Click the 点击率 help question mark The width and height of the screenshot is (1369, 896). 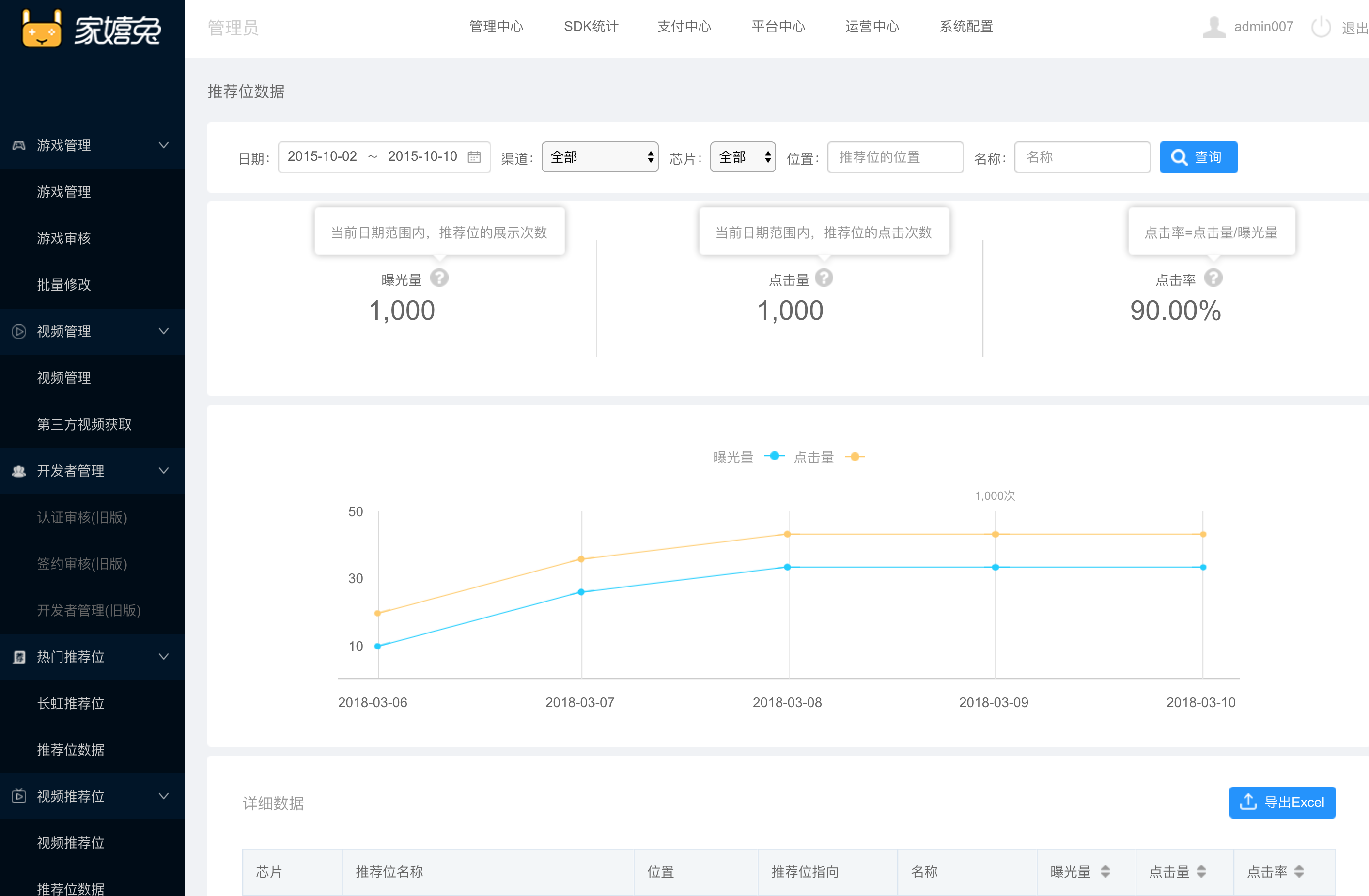tap(1213, 278)
